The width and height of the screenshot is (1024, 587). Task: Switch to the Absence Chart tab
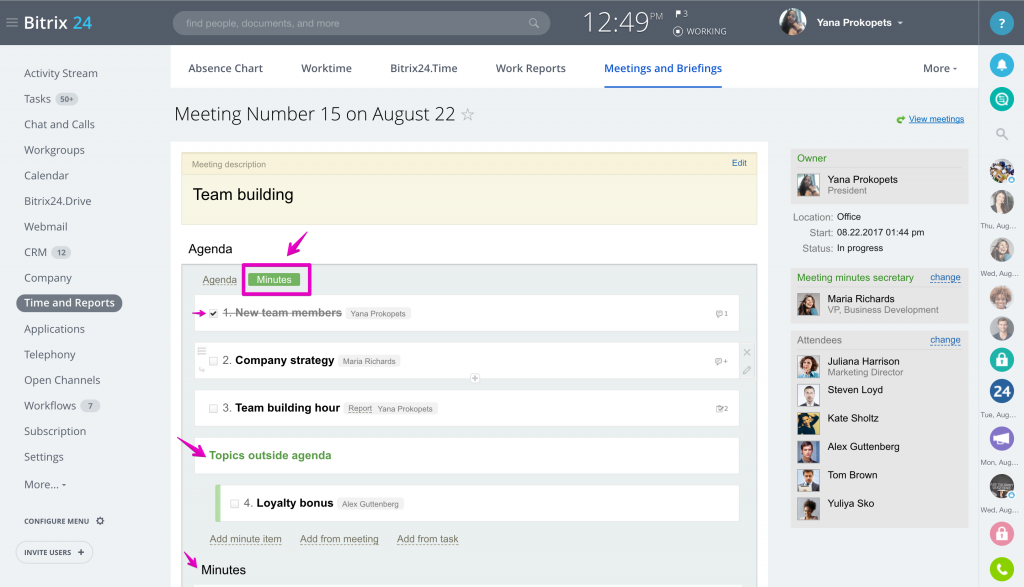[225, 68]
